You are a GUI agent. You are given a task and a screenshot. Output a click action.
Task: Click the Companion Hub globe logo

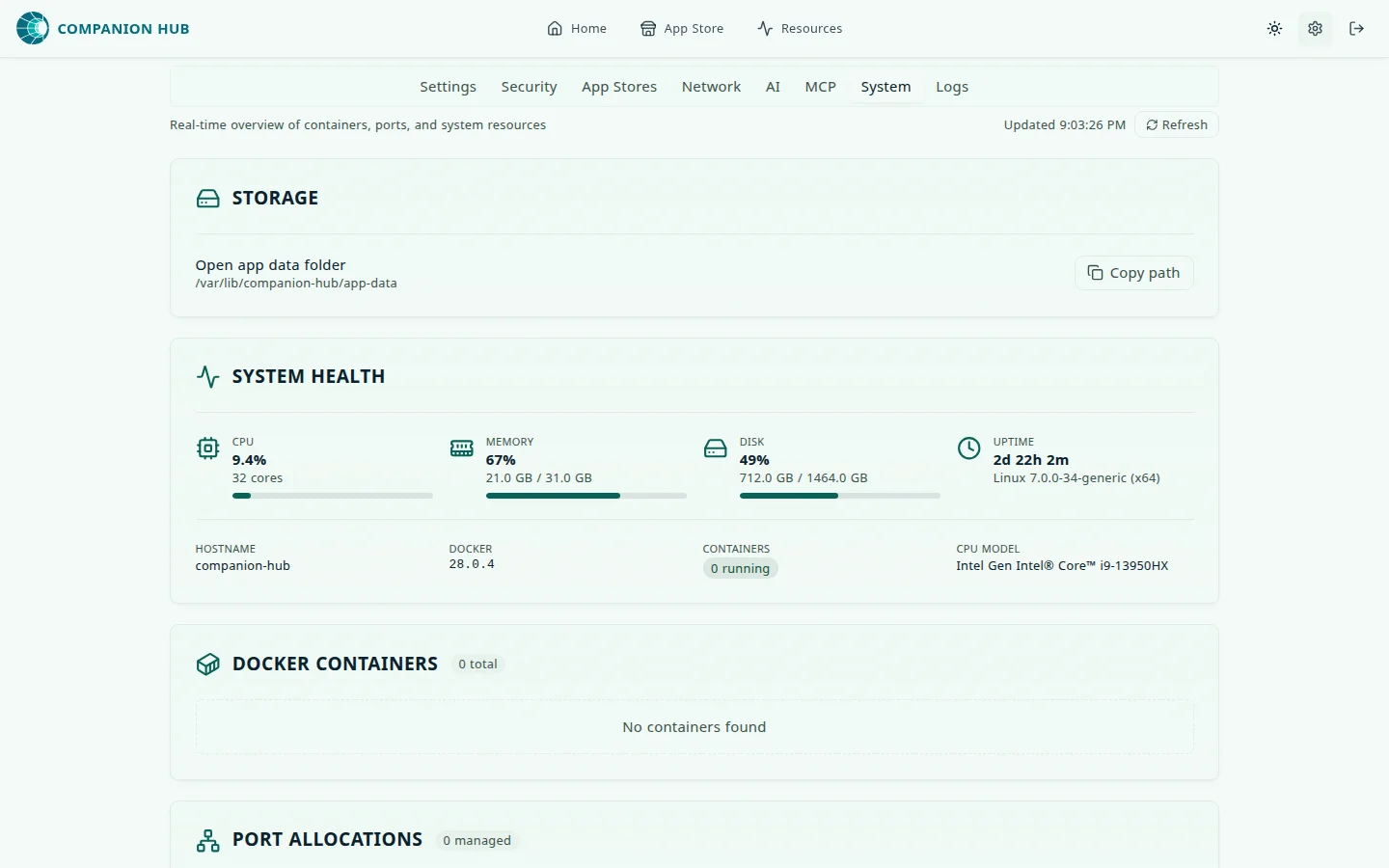33,28
